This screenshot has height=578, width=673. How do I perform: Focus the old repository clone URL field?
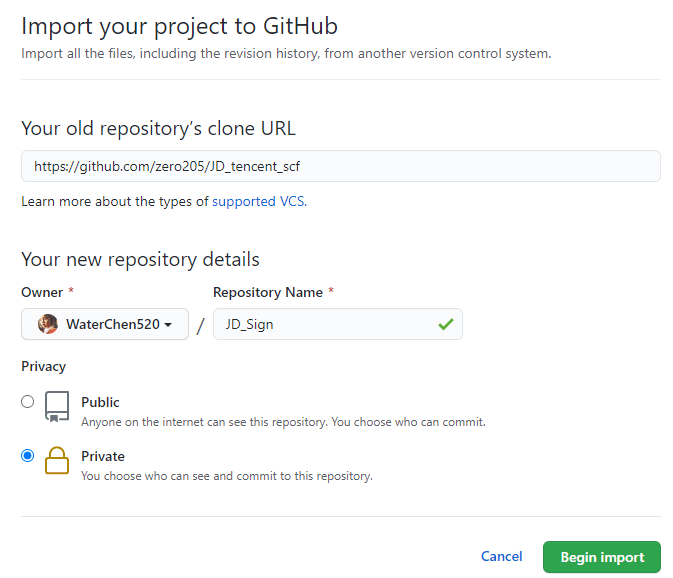pos(340,166)
